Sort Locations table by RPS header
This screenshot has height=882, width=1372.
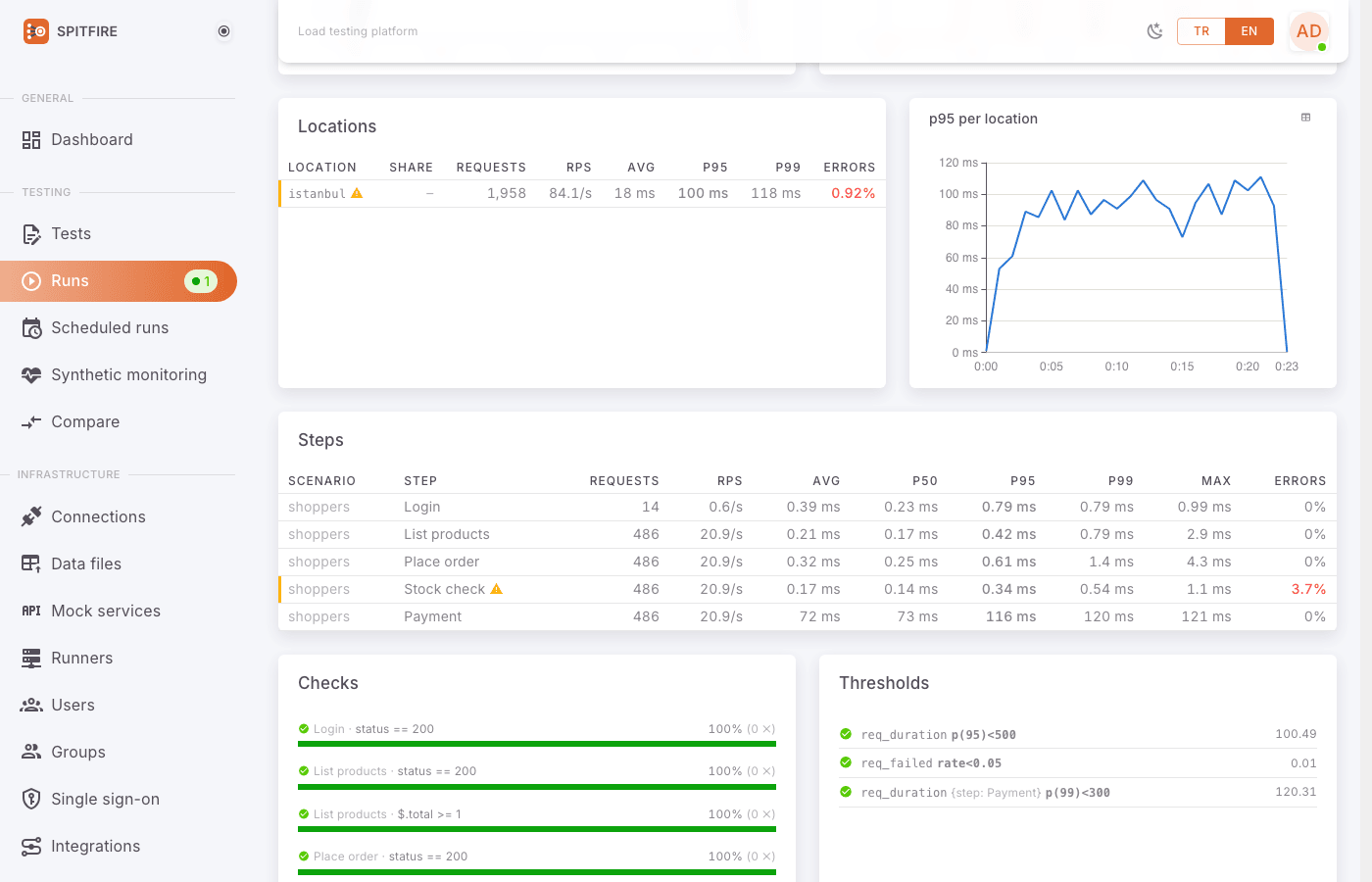coord(579,168)
